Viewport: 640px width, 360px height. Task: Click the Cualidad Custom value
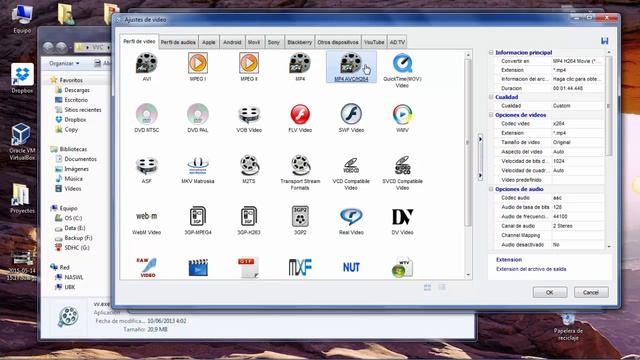click(x=578, y=106)
